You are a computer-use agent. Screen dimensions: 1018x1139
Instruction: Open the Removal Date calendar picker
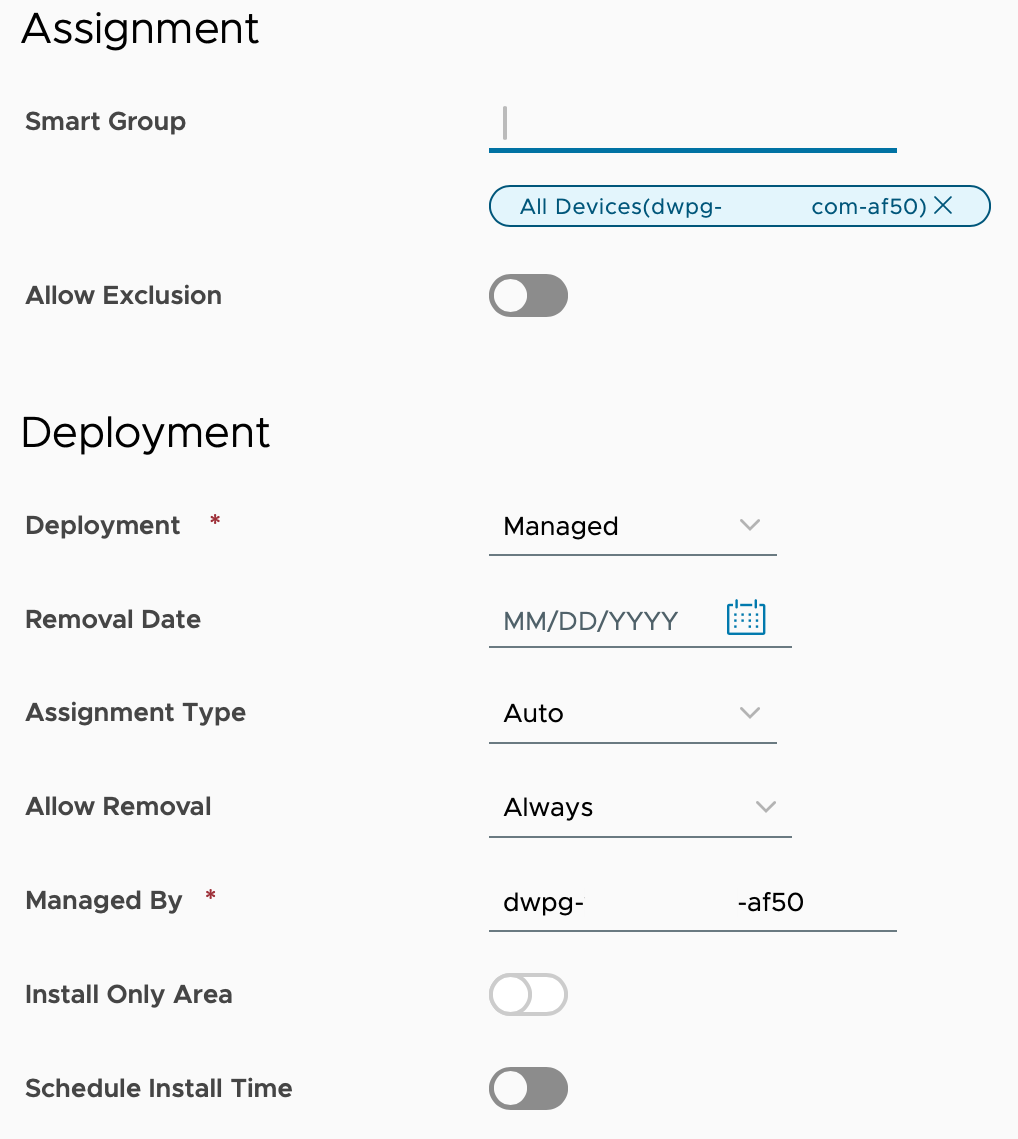click(x=745, y=618)
